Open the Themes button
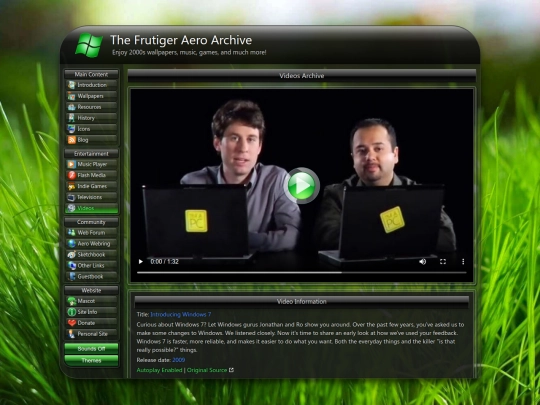 tap(91, 360)
